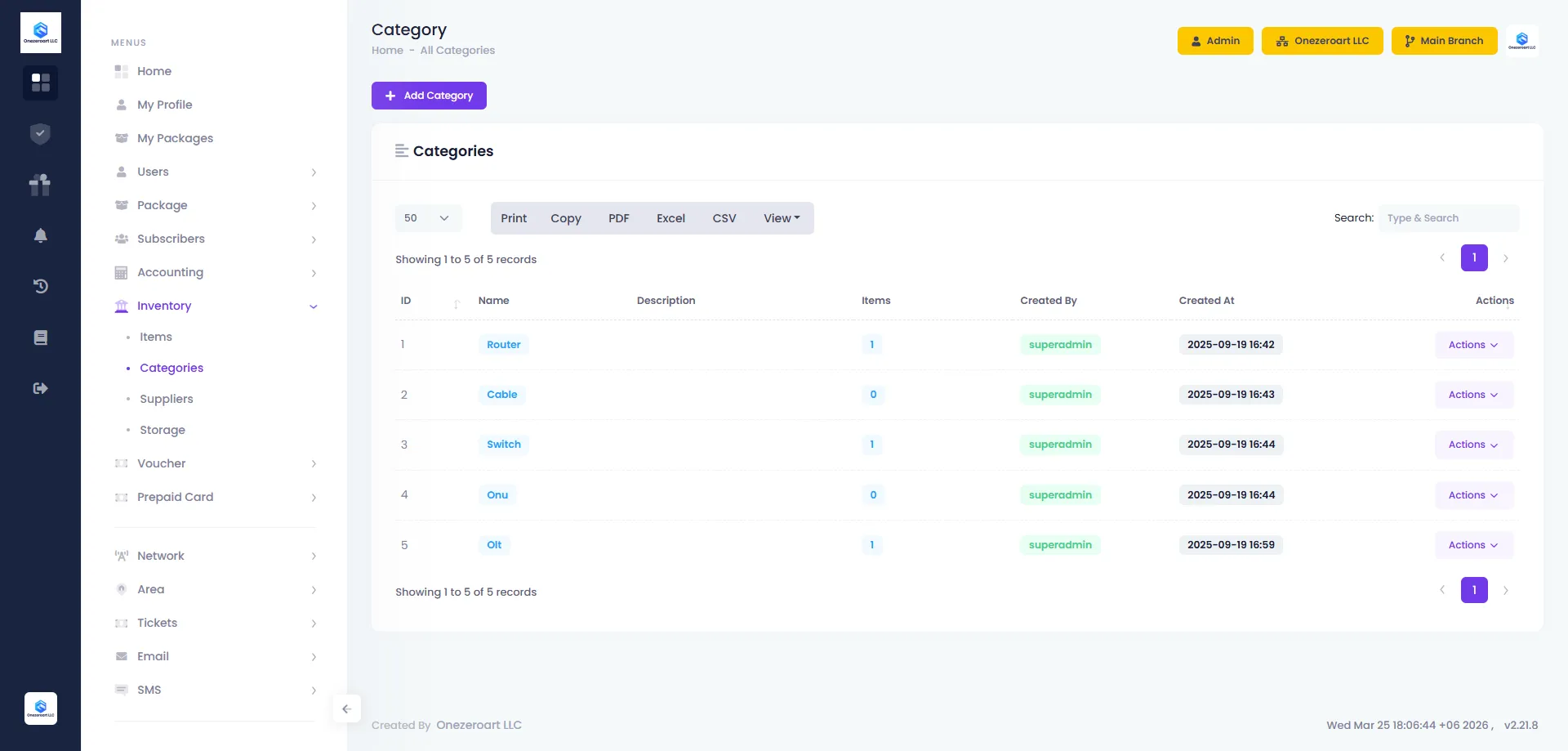1568x751 pixels.
Task: Select Items under Inventory
Action: (x=155, y=336)
